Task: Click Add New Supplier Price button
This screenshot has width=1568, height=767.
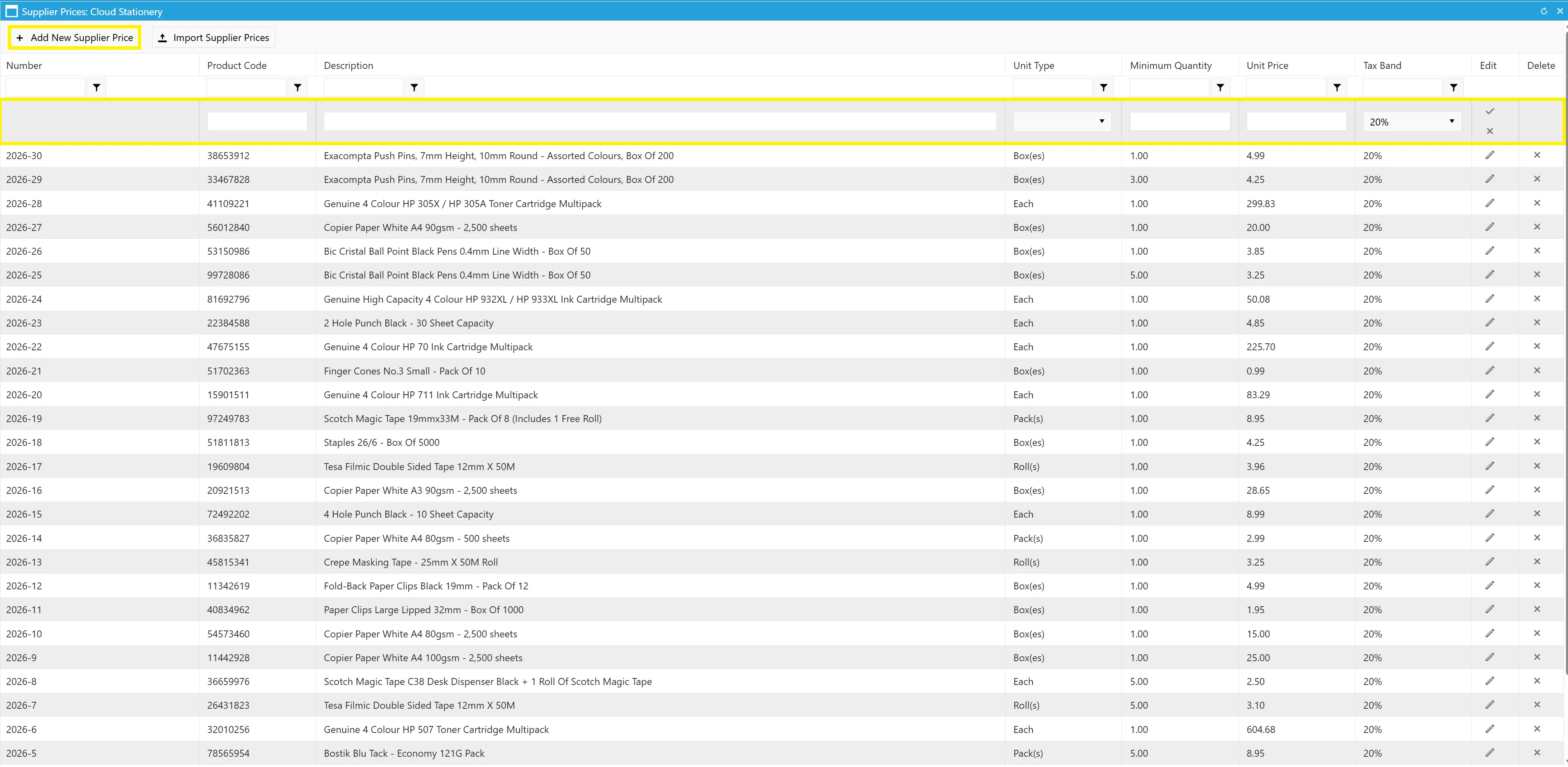Action: pos(74,38)
